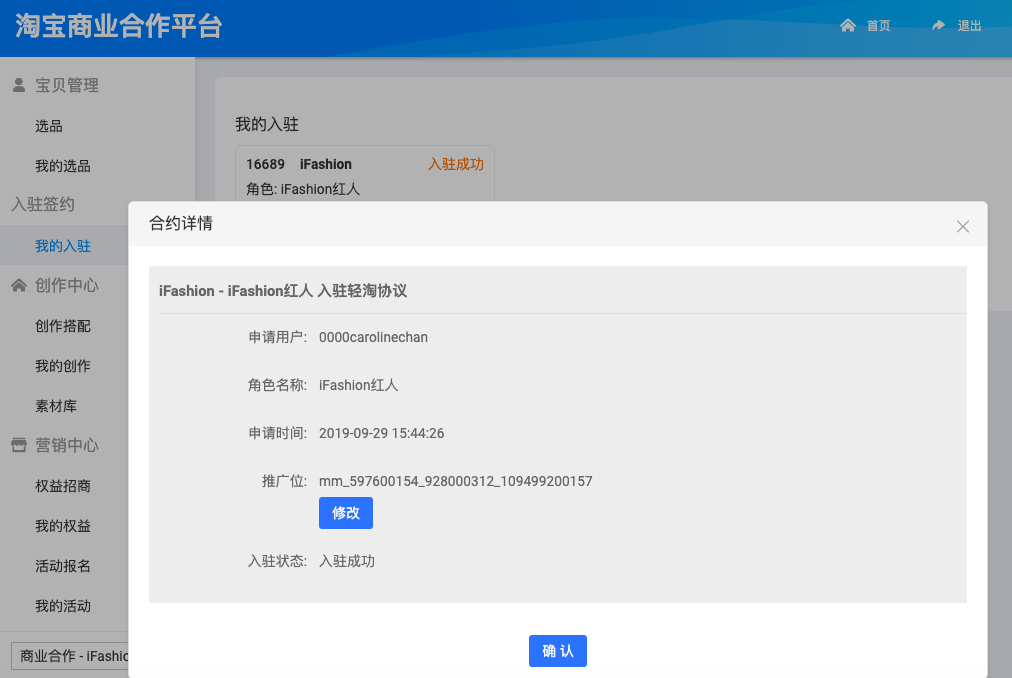Open 活动报名 in the sidebar

click(63, 566)
